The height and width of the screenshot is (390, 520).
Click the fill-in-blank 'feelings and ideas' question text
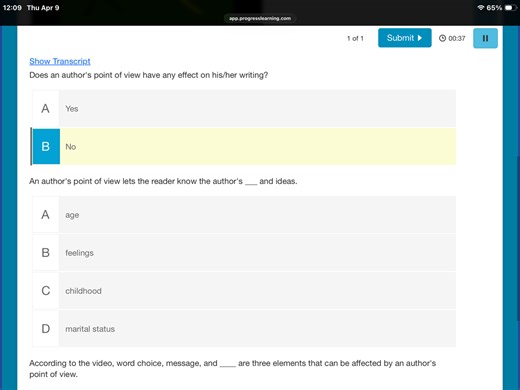(x=163, y=181)
